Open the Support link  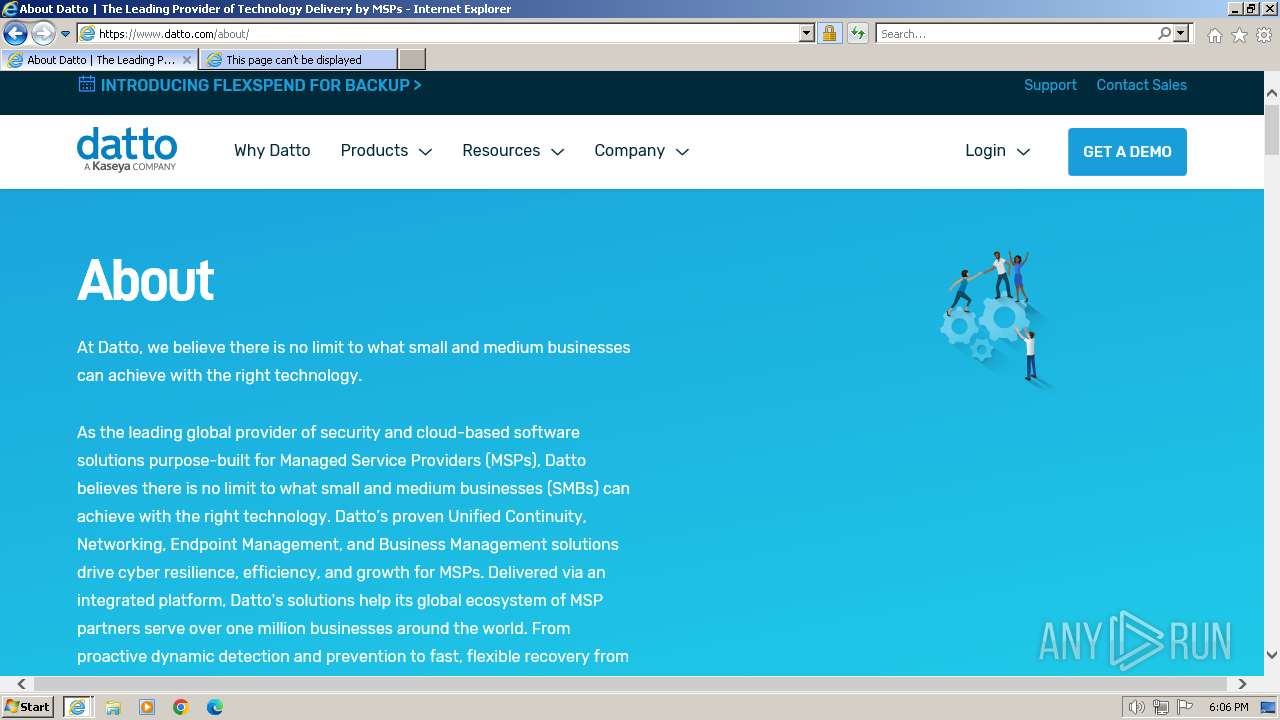(1050, 85)
